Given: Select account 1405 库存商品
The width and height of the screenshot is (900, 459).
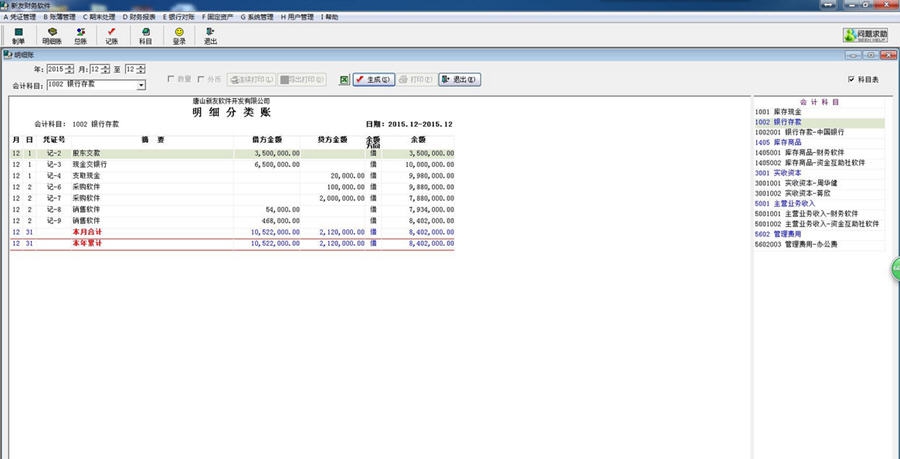Looking at the screenshot, I should pyautogui.click(x=819, y=142).
